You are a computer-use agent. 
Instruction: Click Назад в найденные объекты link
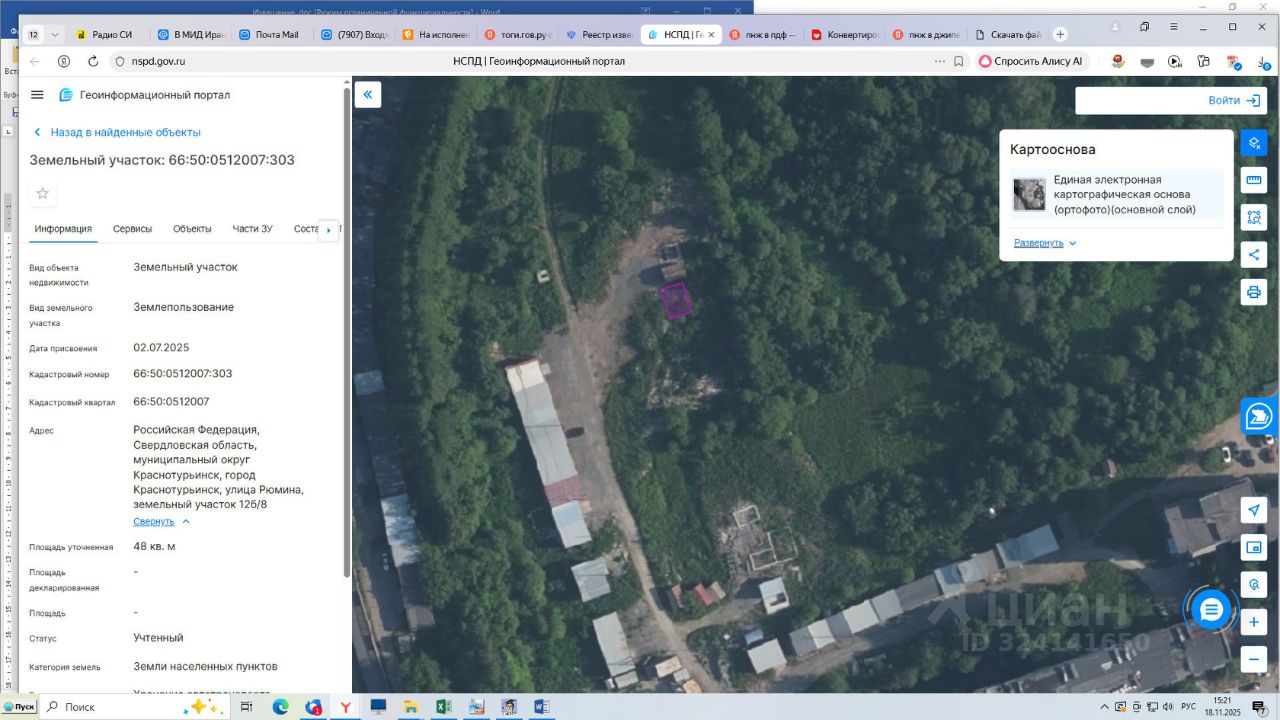[117, 132]
